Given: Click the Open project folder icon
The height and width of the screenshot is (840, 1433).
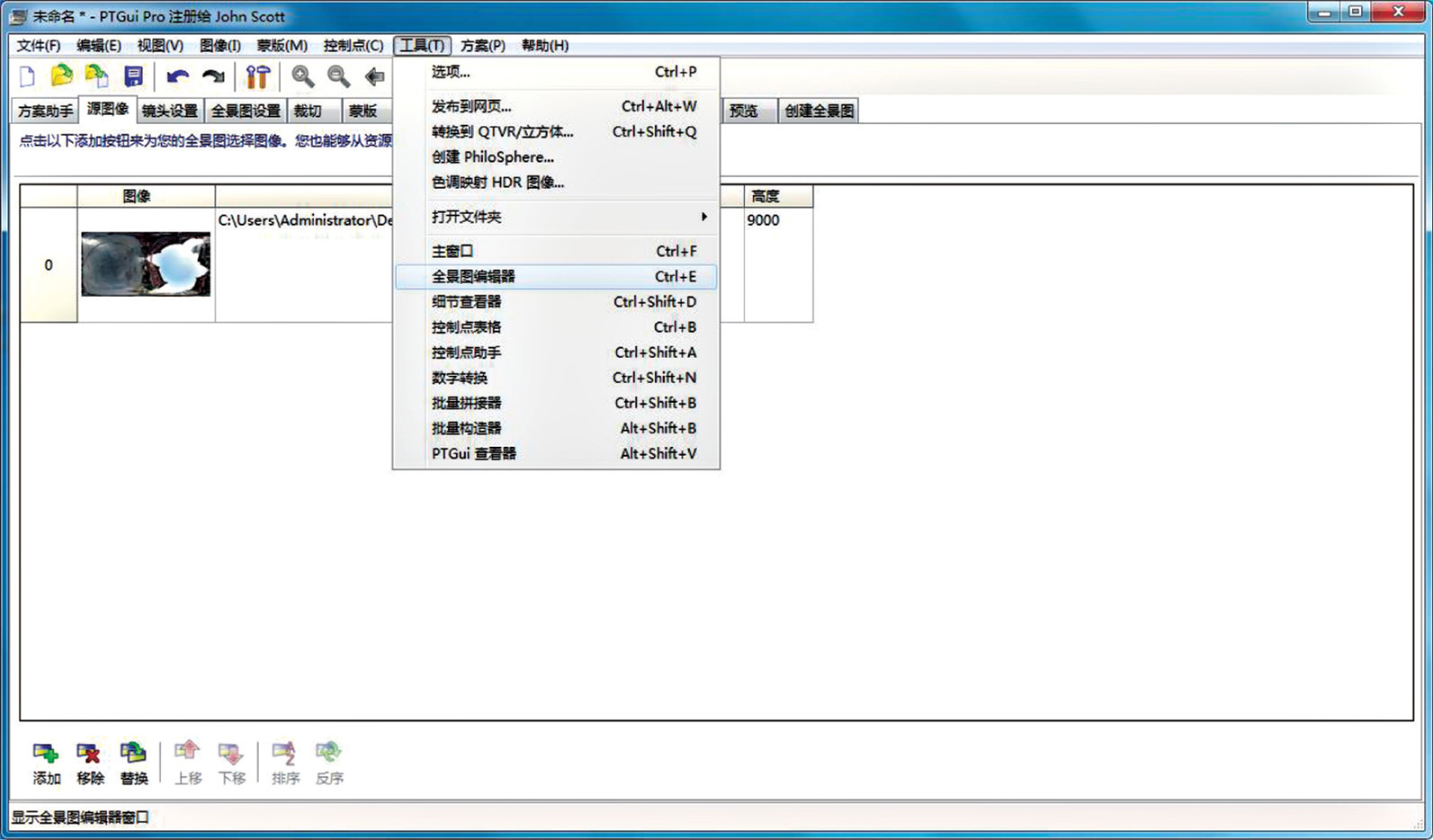Looking at the screenshot, I should coord(61,76).
